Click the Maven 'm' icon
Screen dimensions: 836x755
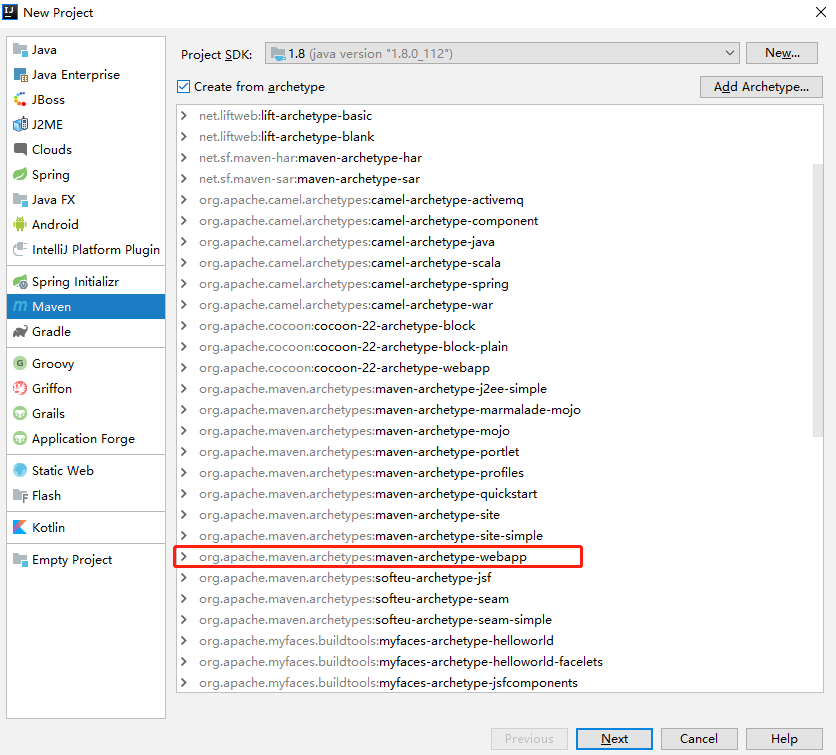click(x=20, y=306)
